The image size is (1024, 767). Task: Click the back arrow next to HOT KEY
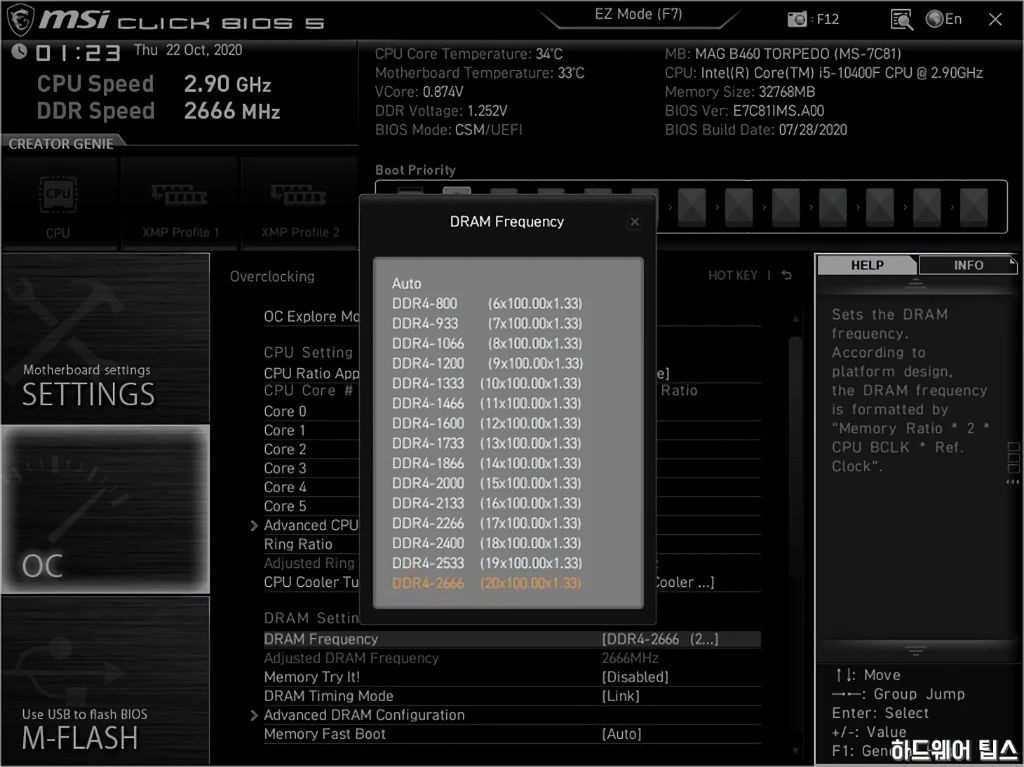(787, 276)
